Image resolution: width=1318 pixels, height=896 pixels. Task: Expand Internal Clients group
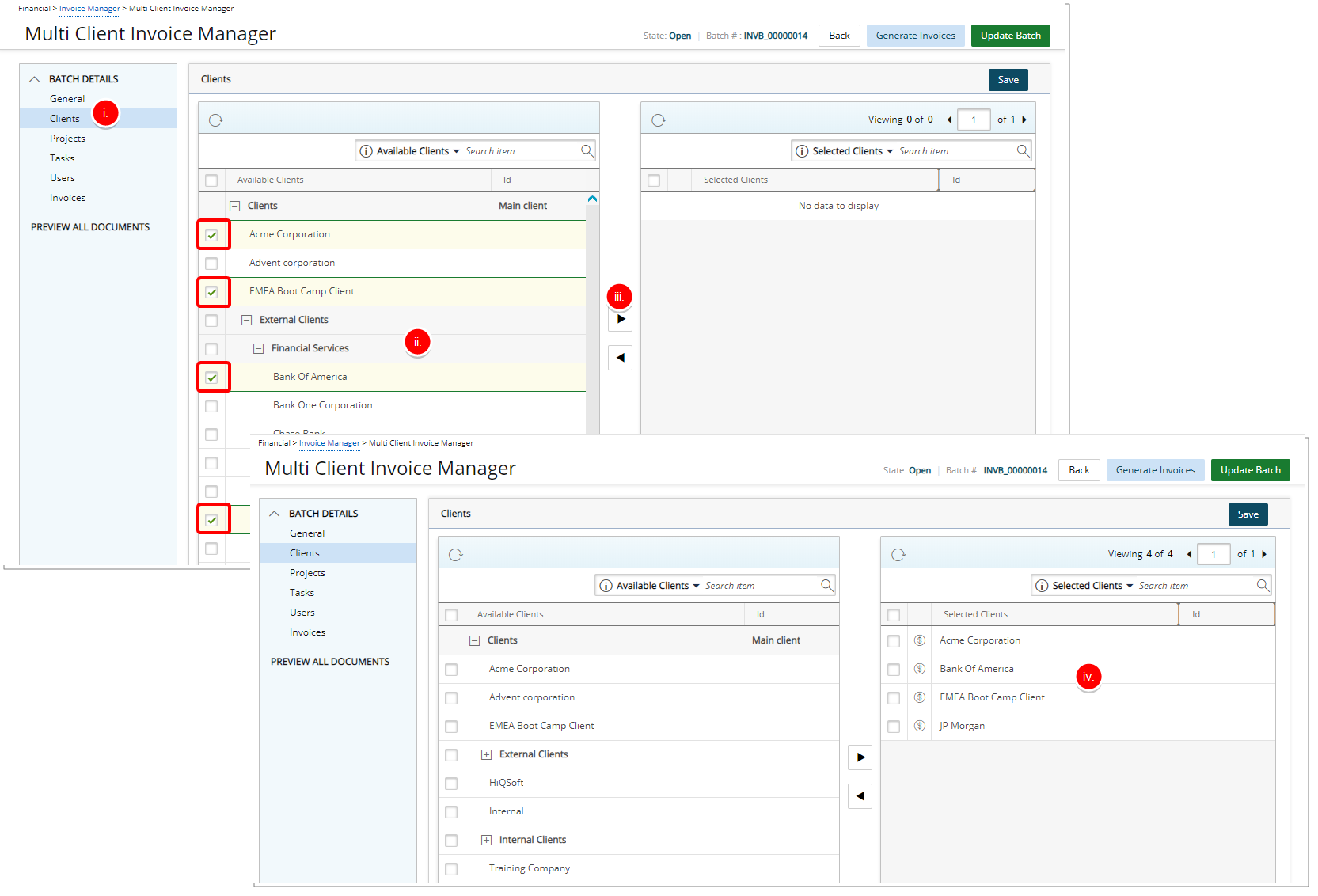point(486,840)
